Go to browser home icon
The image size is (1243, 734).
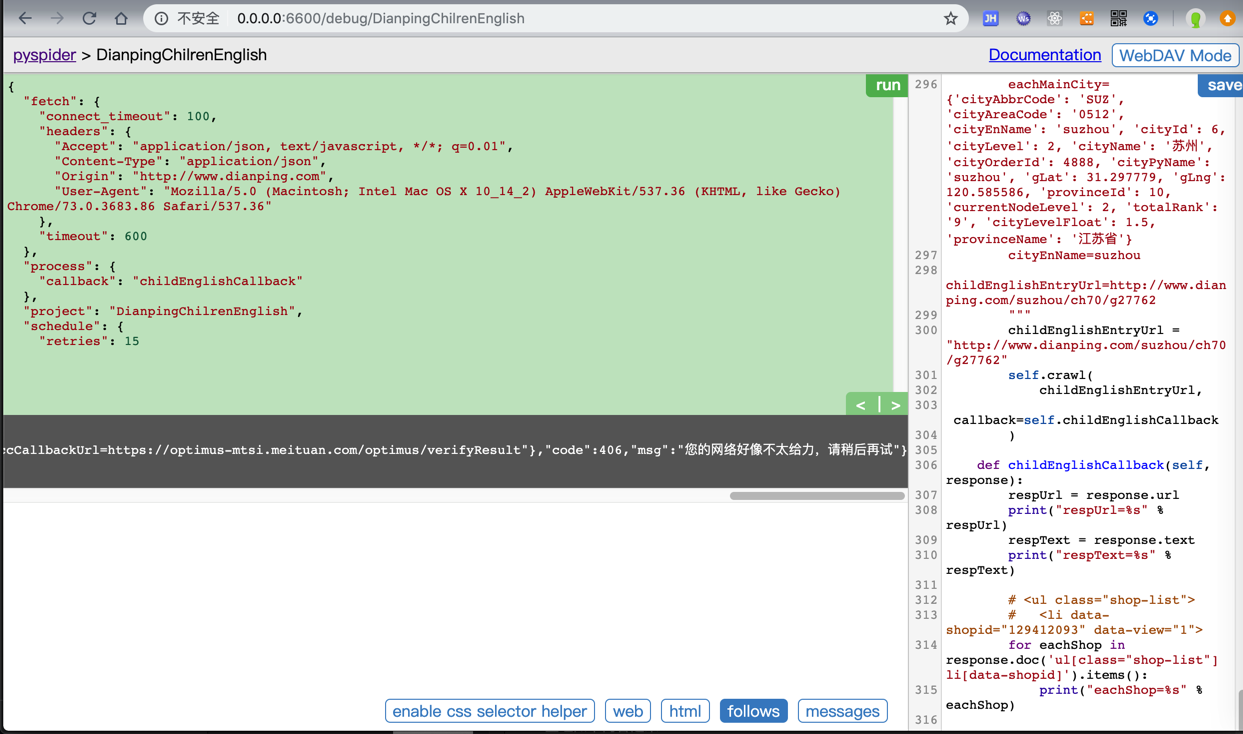[x=121, y=18]
